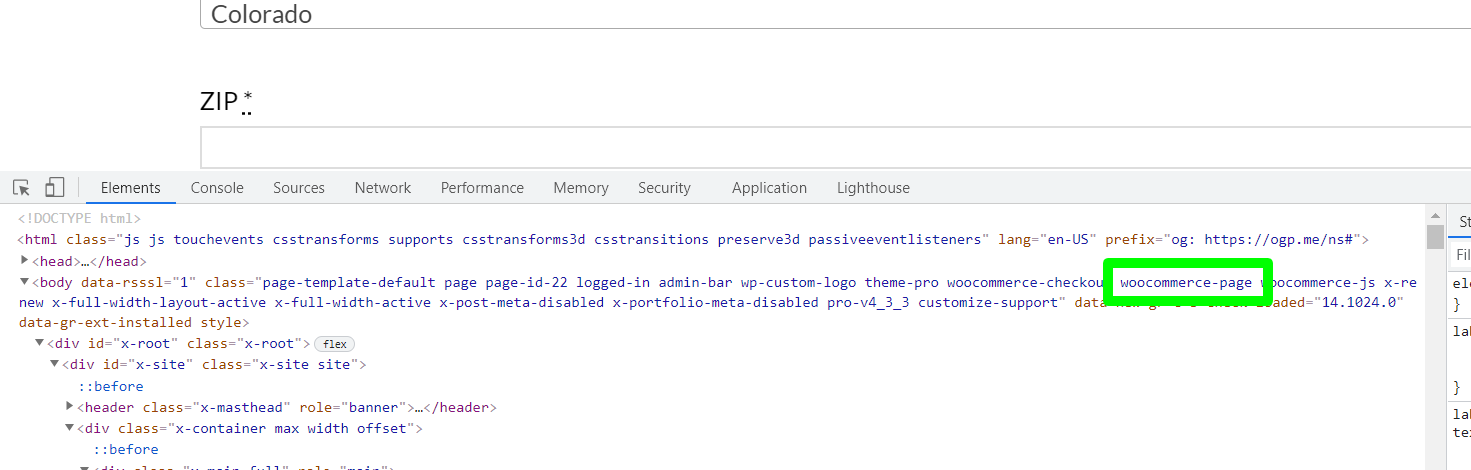
Task: Collapse the x-container div node
Action: click(x=70, y=428)
